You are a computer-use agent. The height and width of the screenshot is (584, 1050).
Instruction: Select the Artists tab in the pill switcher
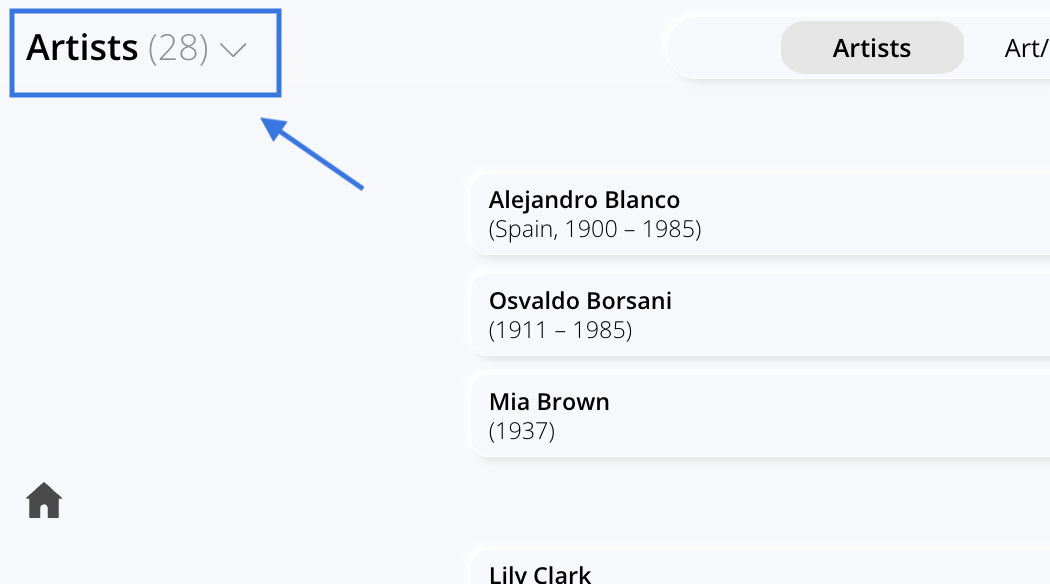coord(872,48)
